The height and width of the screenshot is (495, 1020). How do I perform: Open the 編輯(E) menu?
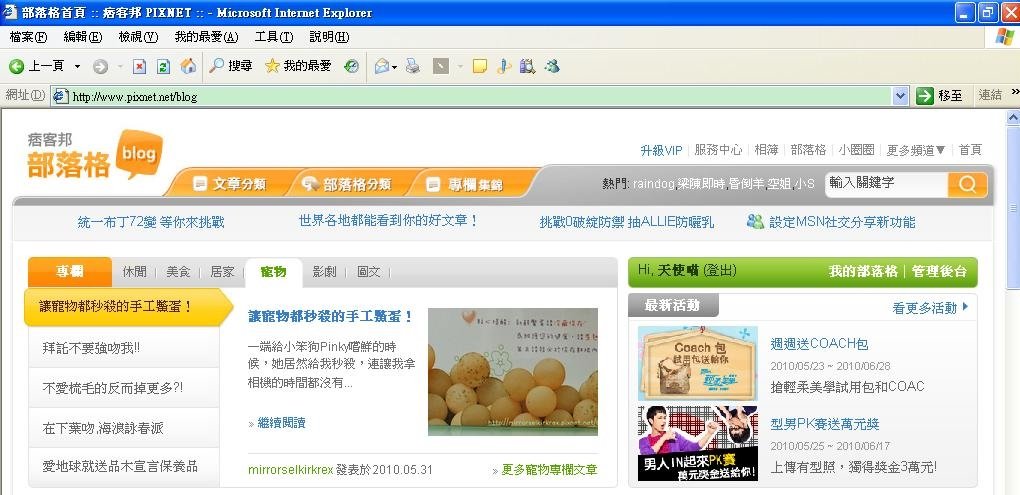(x=83, y=37)
